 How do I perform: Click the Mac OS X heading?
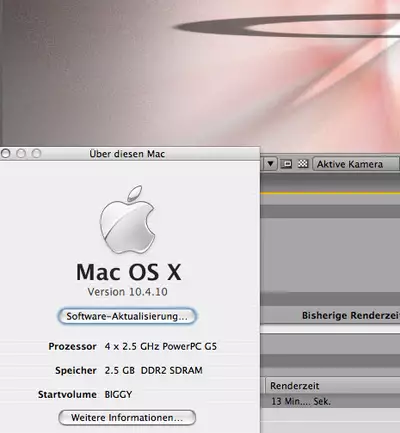129,272
